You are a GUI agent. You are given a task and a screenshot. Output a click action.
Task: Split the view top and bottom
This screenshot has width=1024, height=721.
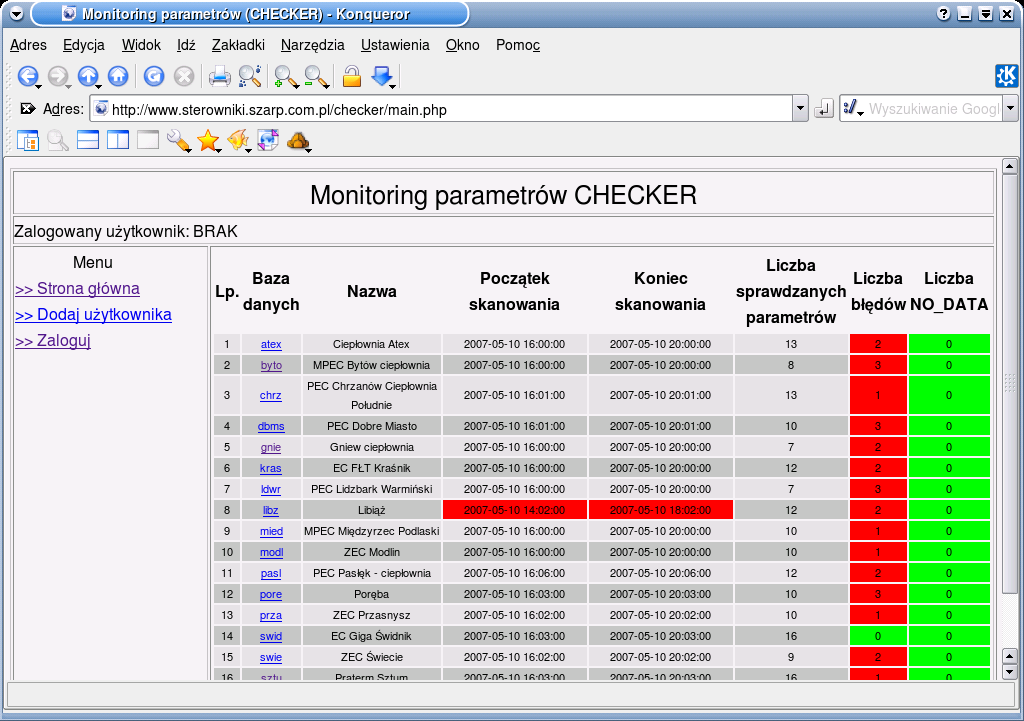click(x=88, y=140)
